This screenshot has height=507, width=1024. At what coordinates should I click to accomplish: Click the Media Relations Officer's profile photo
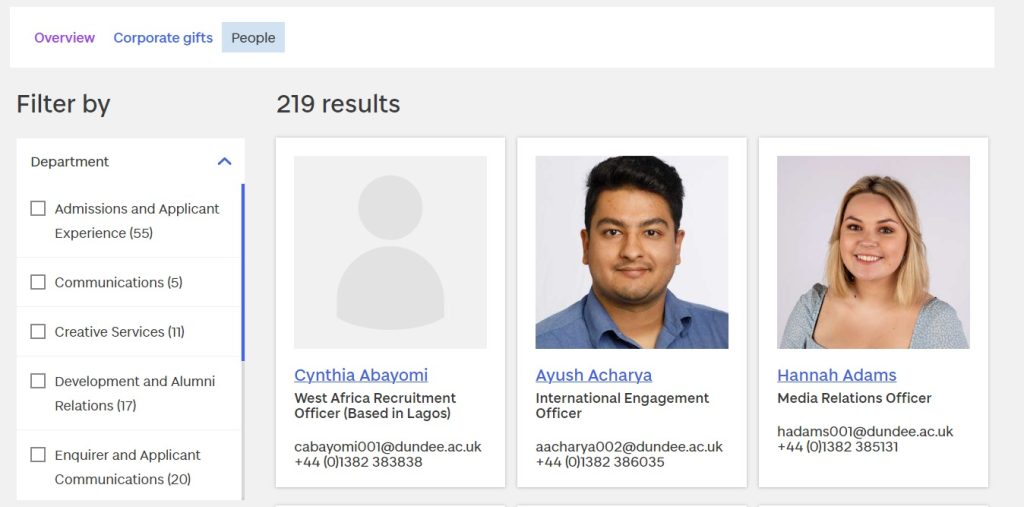pos(873,252)
